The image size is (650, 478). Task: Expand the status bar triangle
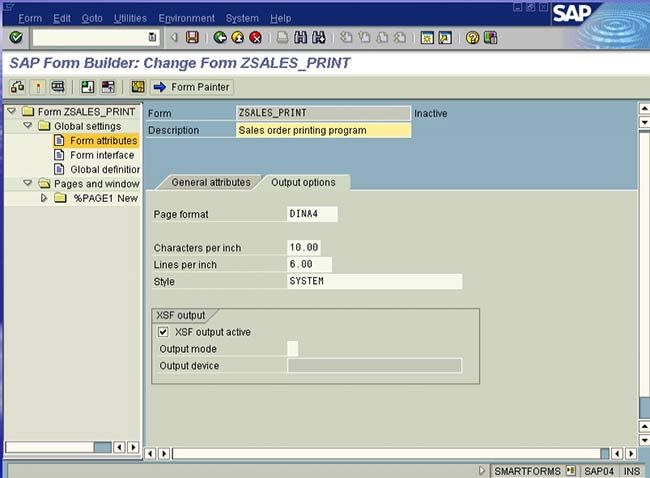(x=481, y=471)
